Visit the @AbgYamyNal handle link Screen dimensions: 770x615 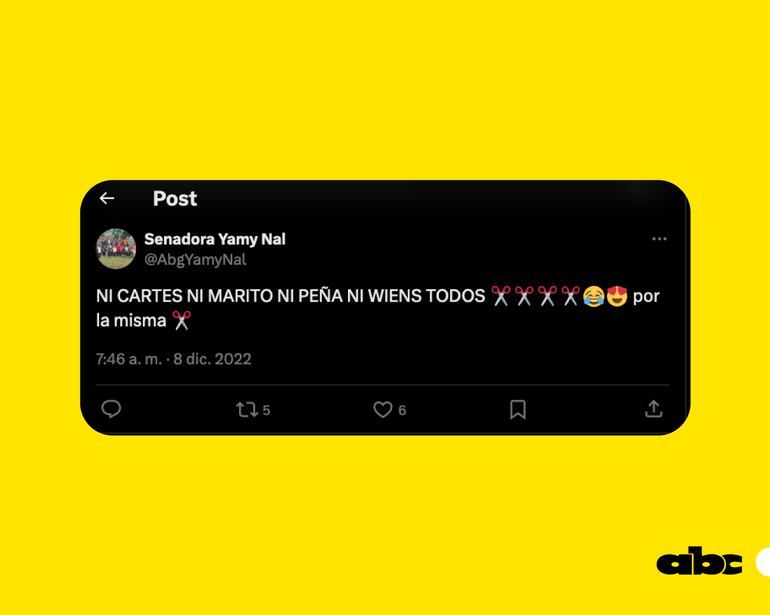[195, 259]
